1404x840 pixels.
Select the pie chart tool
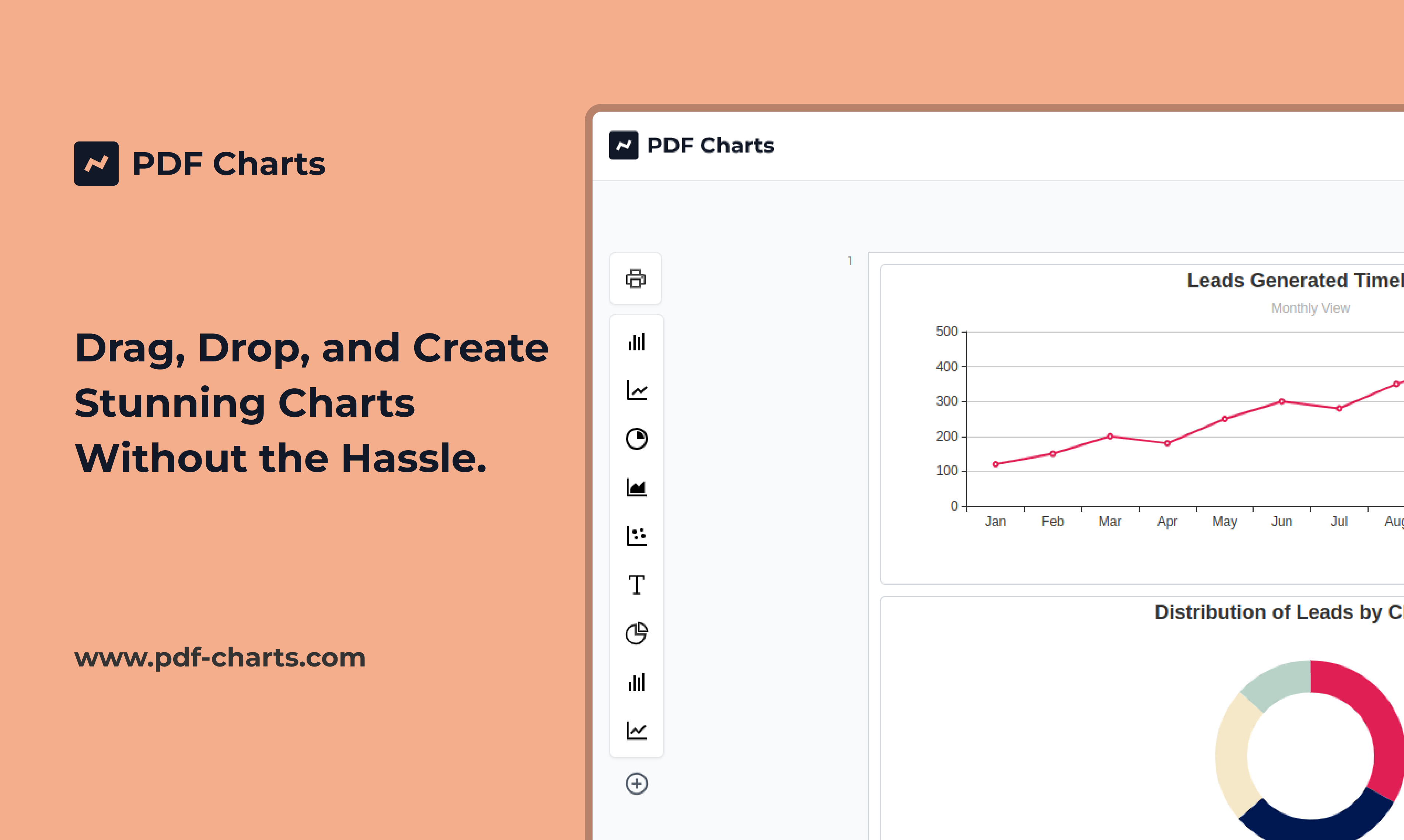[x=636, y=439]
